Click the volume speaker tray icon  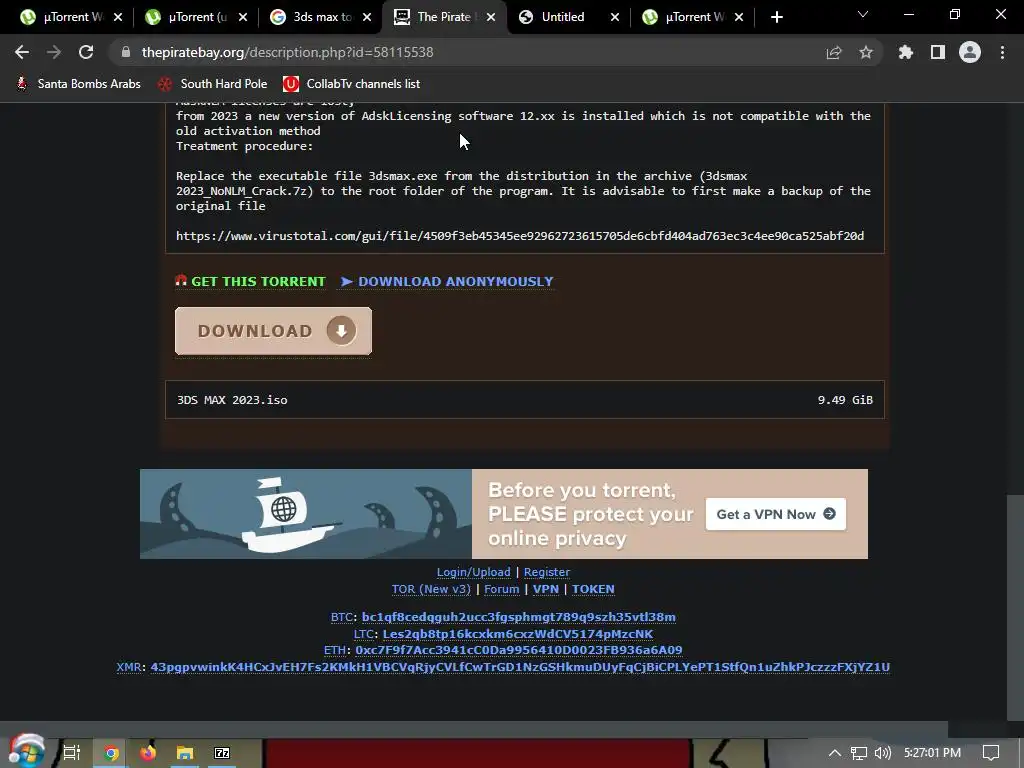882,753
